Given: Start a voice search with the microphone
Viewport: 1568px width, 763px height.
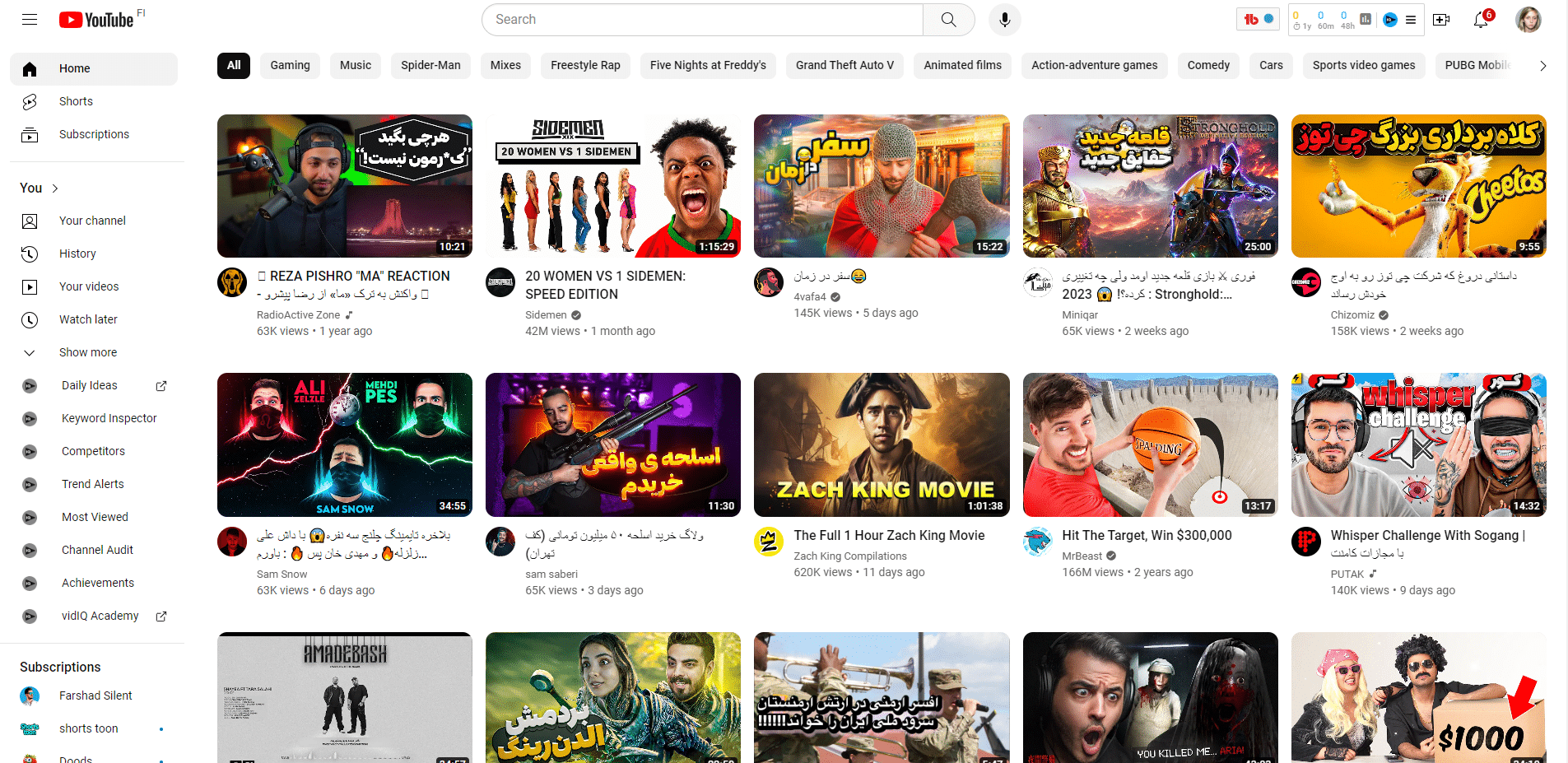Looking at the screenshot, I should 1004,19.
